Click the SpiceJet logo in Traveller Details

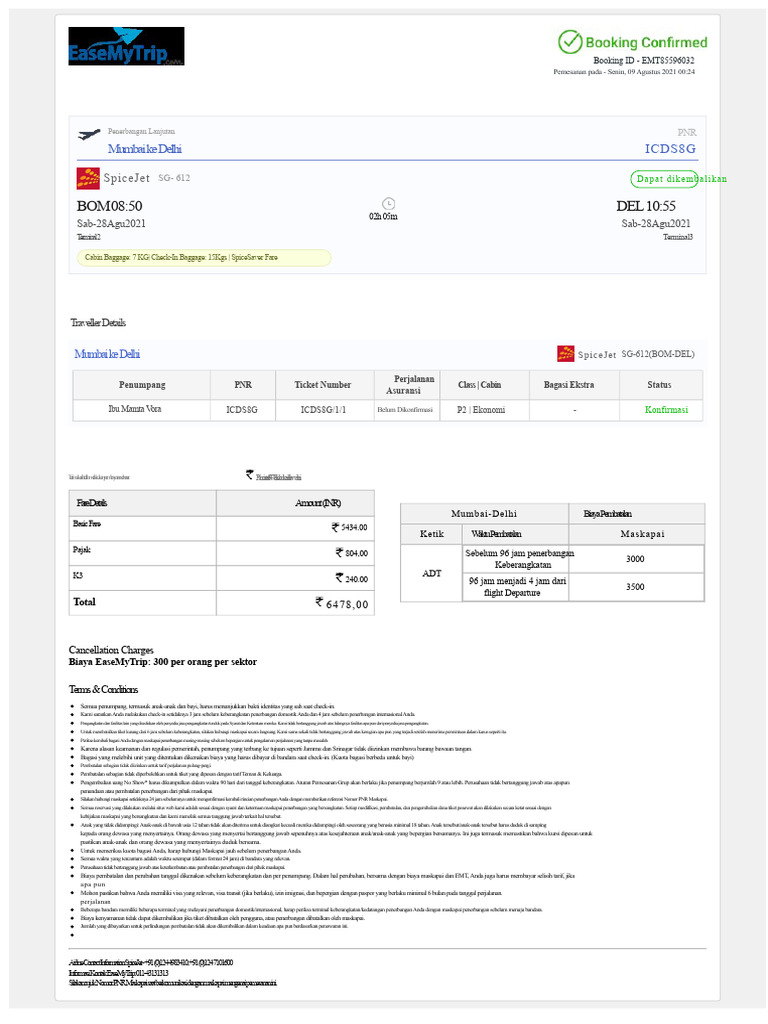point(566,354)
